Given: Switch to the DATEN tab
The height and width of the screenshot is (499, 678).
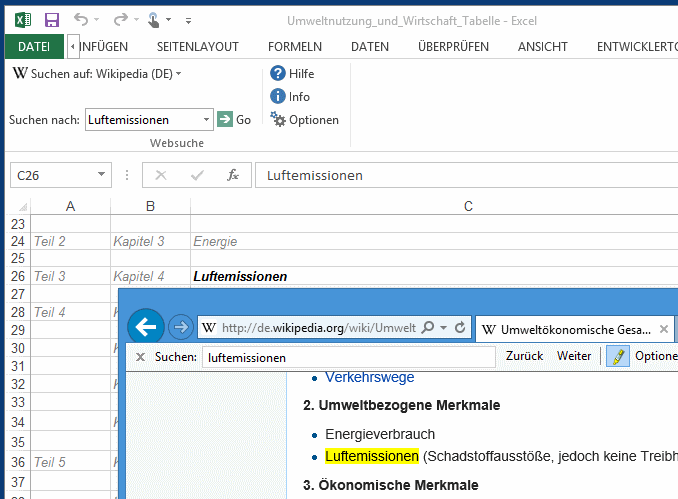Looking at the screenshot, I should (370, 47).
